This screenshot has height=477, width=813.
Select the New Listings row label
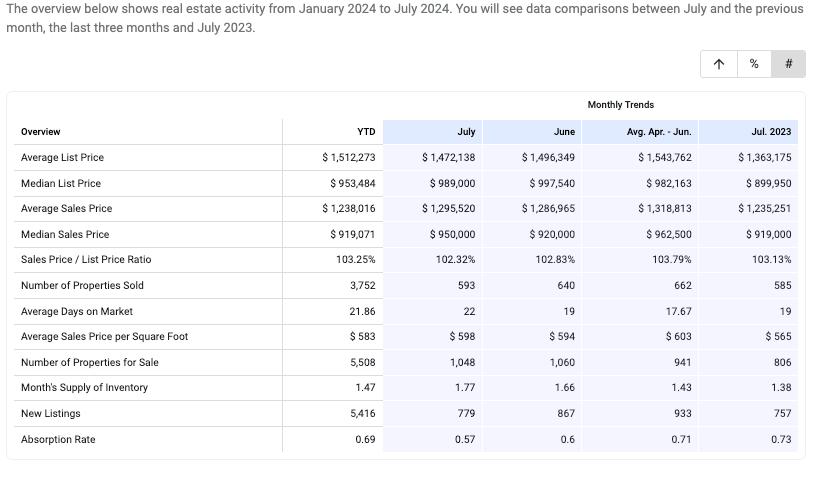point(51,414)
